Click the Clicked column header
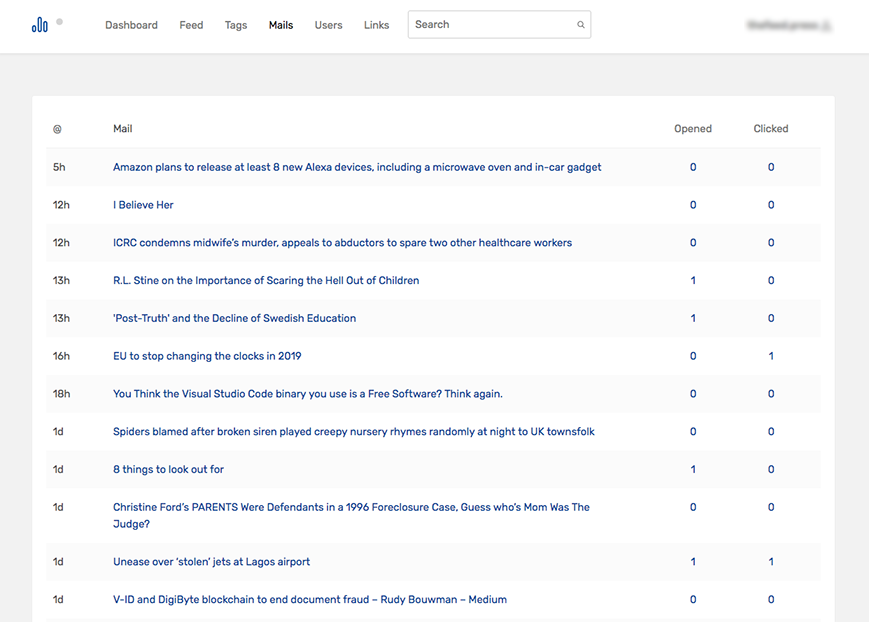The width and height of the screenshot is (869, 622). pos(770,129)
